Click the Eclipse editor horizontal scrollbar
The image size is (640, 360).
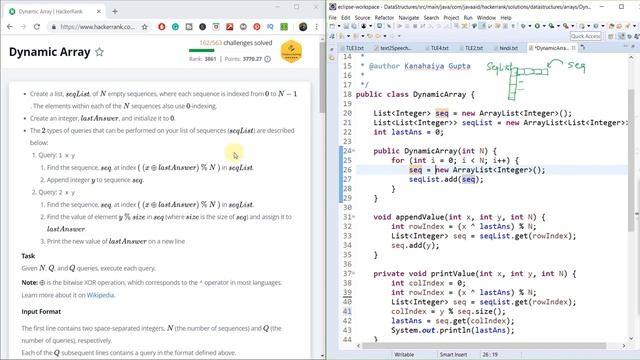coord(484,346)
